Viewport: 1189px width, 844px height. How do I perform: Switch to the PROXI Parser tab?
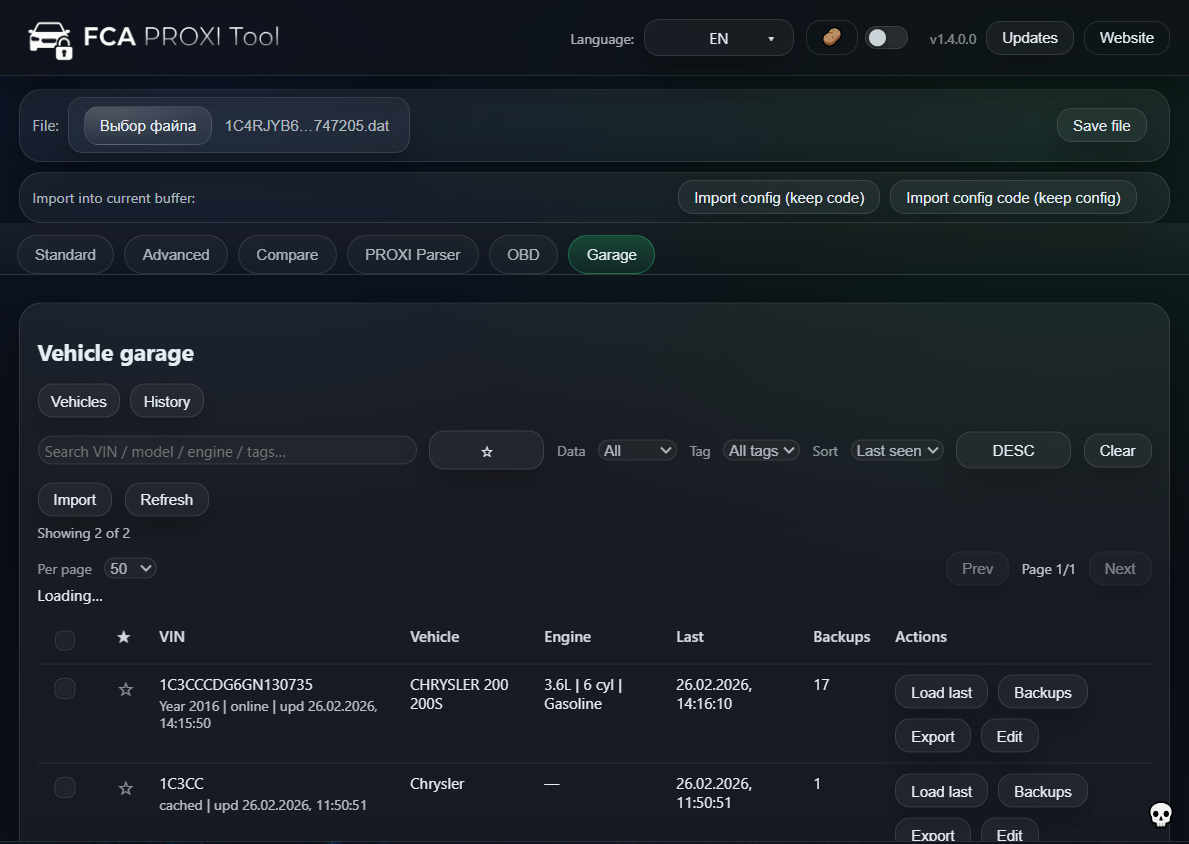[412, 254]
